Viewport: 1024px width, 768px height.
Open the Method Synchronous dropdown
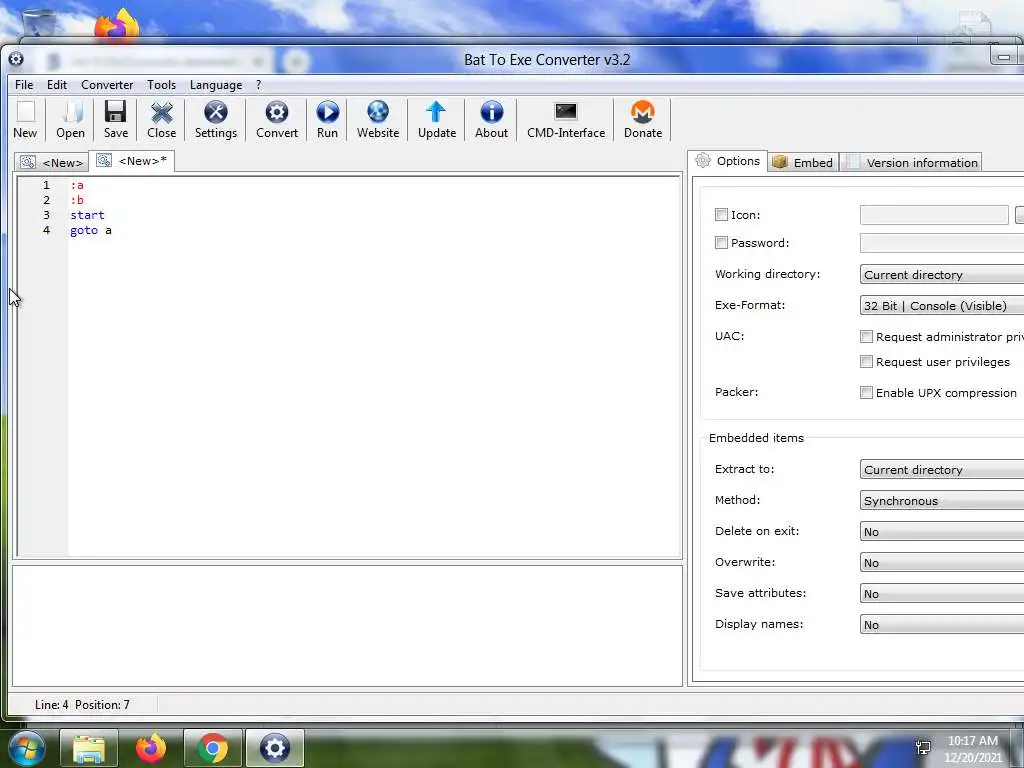tap(942, 500)
